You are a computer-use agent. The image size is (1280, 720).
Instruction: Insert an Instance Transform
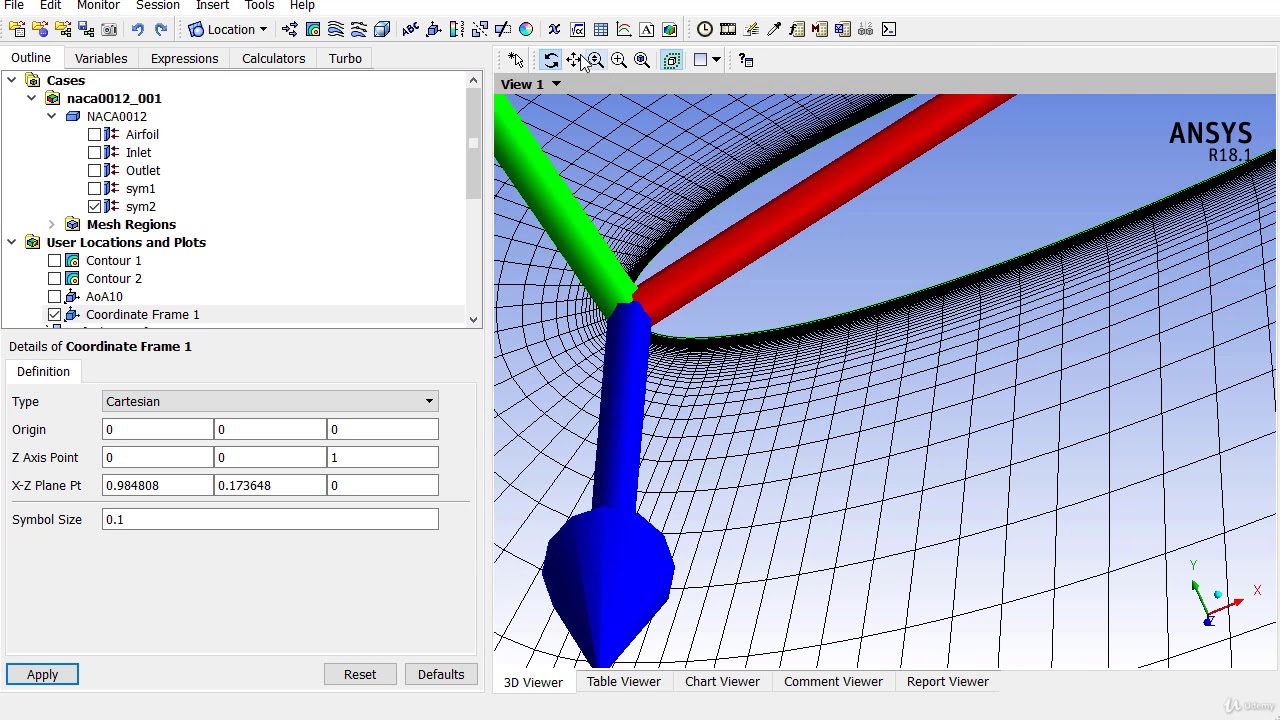pyautogui.click(x=480, y=29)
